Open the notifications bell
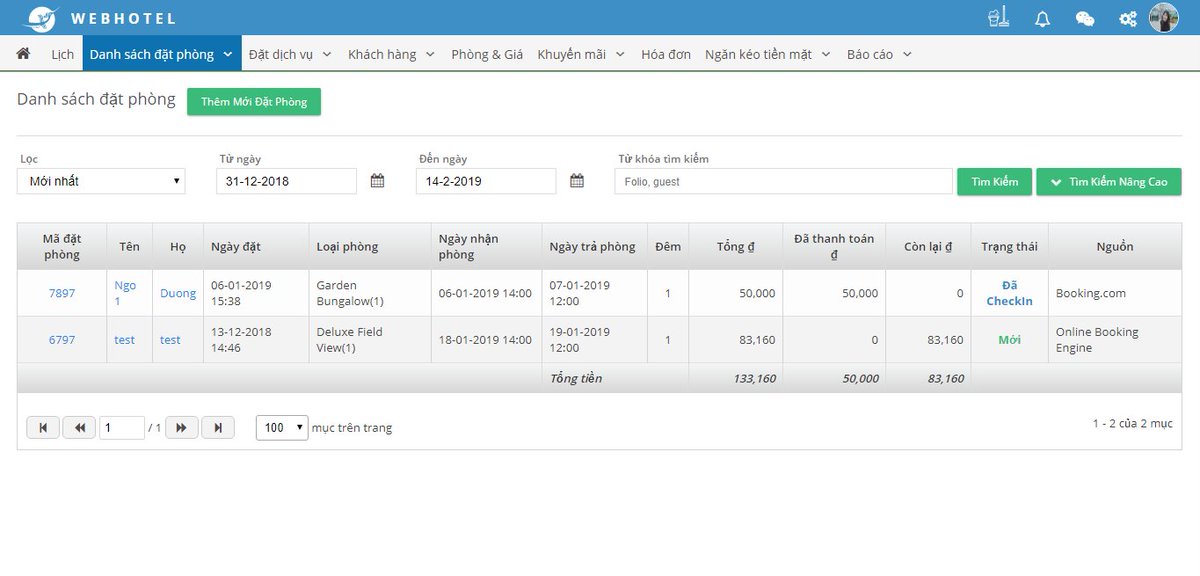1200x576 pixels. pyautogui.click(x=1042, y=18)
